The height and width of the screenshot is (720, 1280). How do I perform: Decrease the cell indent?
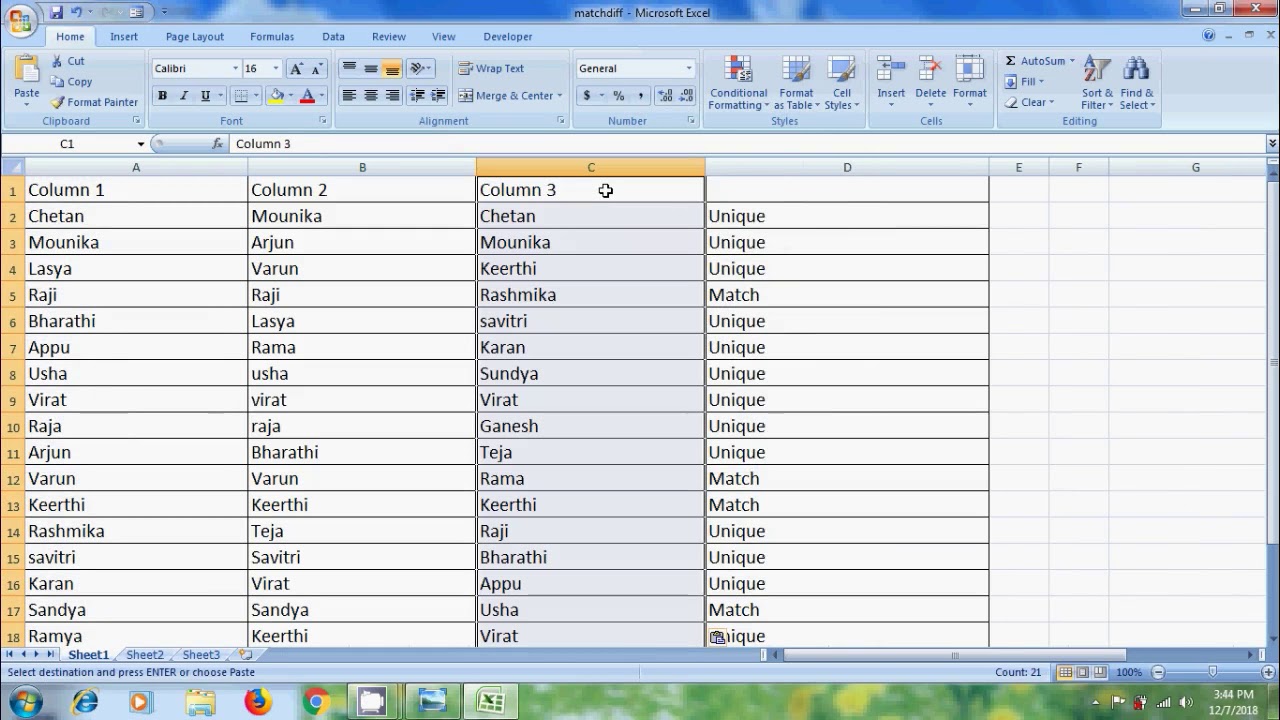pos(417,95)
